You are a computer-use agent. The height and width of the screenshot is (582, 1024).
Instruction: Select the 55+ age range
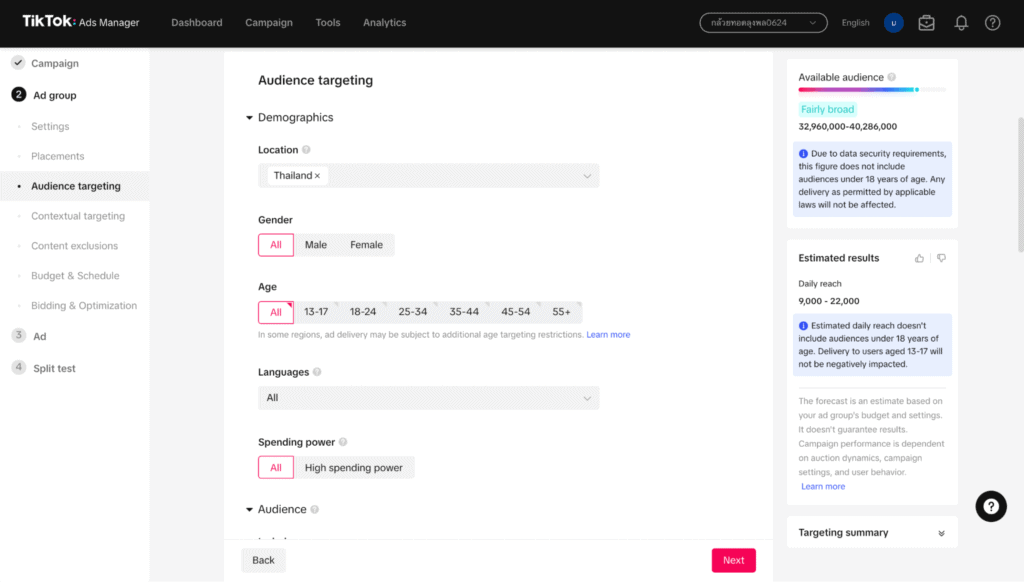(x=561, y=312)
